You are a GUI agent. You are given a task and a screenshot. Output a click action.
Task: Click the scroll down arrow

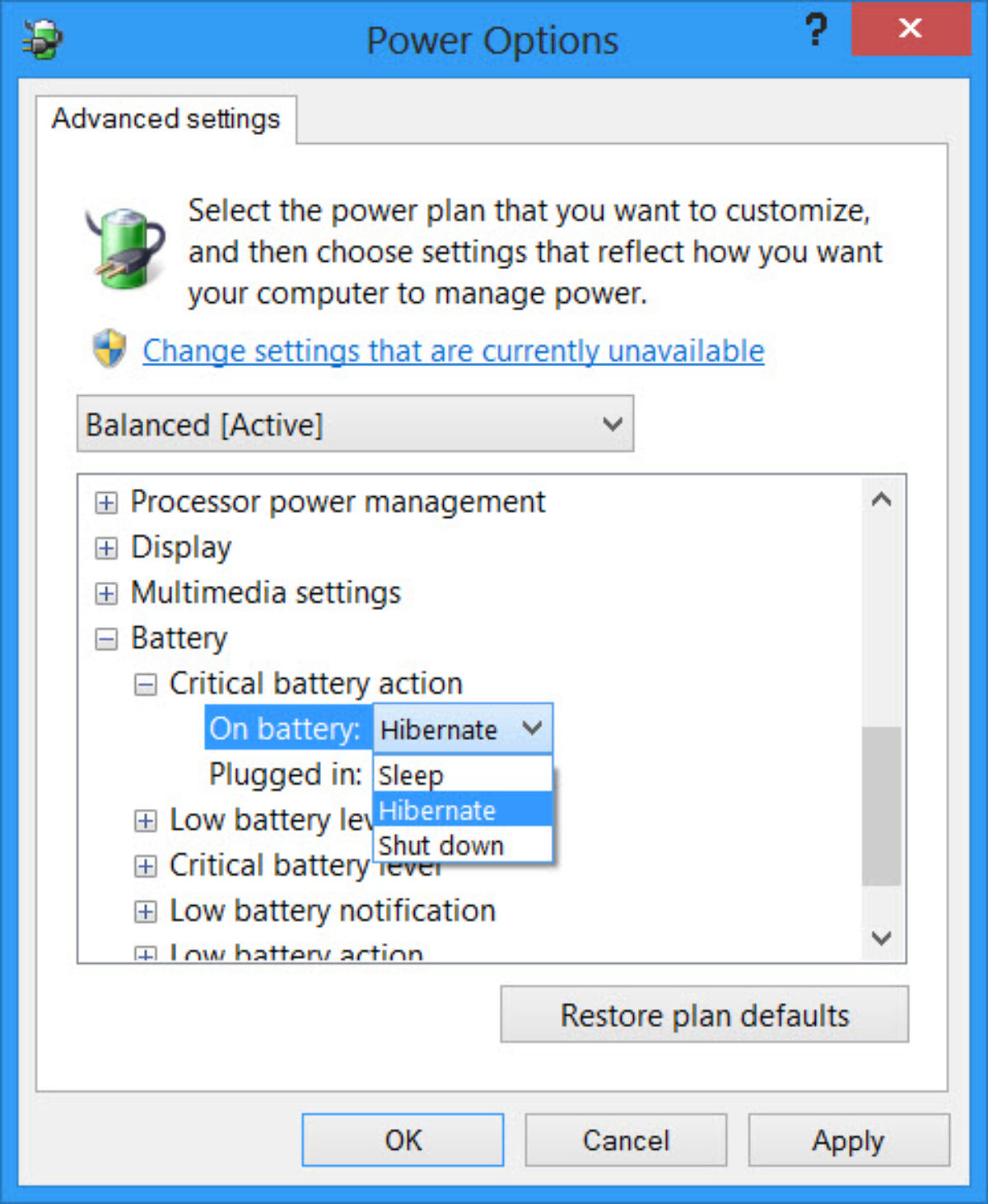[x=881, y=938]
